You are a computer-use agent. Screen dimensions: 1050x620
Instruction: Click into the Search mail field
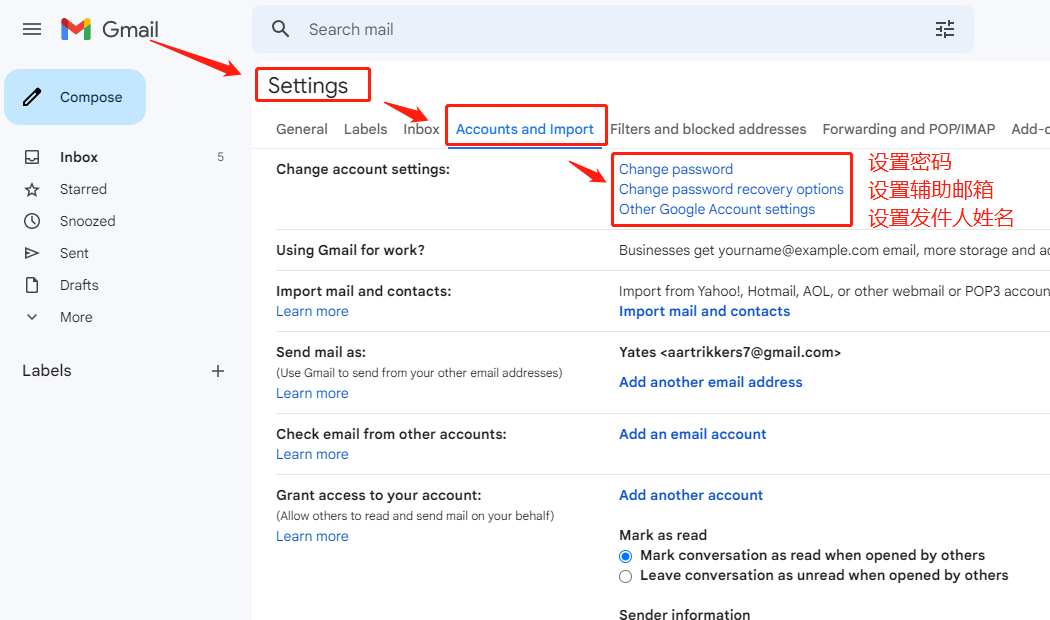click(x=600, y=29)
